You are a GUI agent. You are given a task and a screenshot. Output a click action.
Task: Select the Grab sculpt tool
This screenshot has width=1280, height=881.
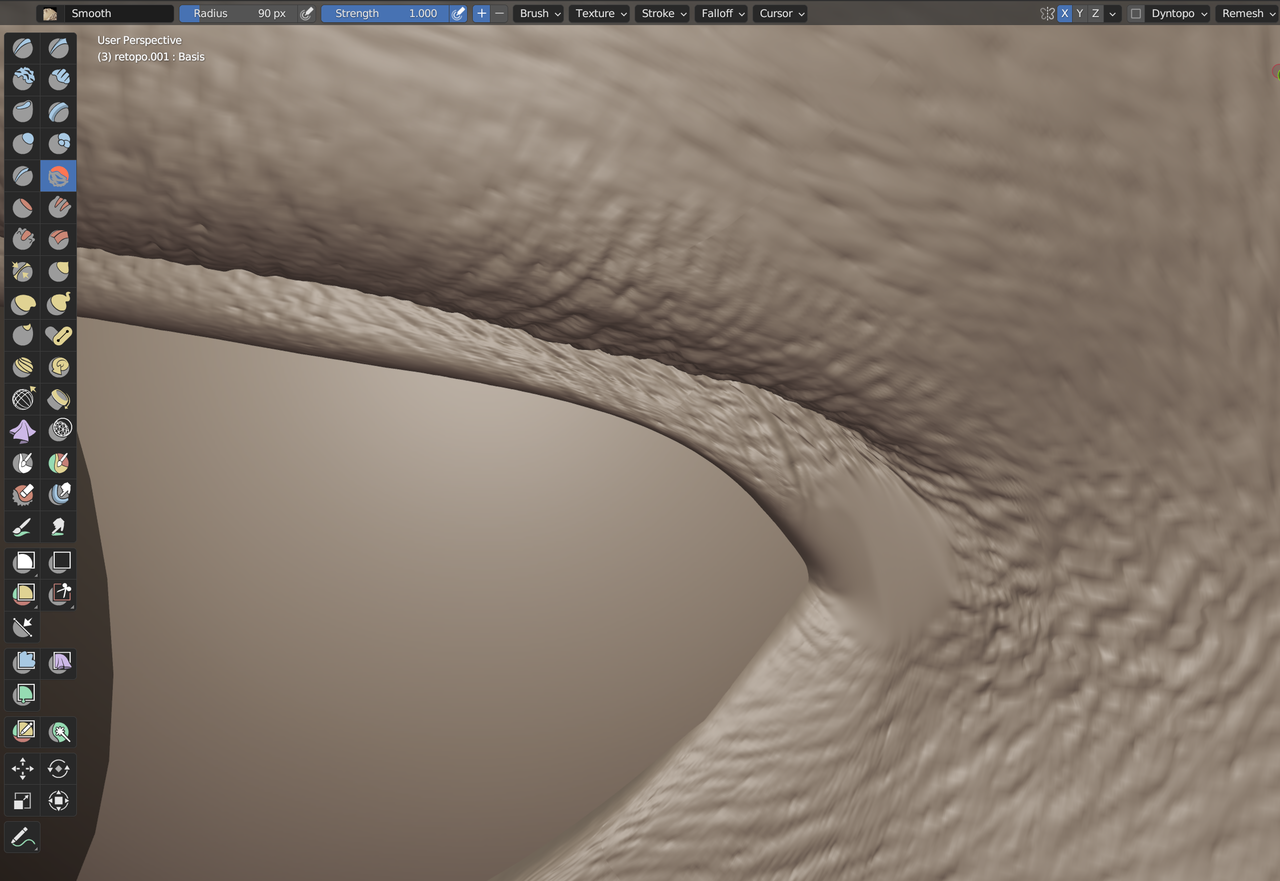pyautogui.click(x=58, y=271)
